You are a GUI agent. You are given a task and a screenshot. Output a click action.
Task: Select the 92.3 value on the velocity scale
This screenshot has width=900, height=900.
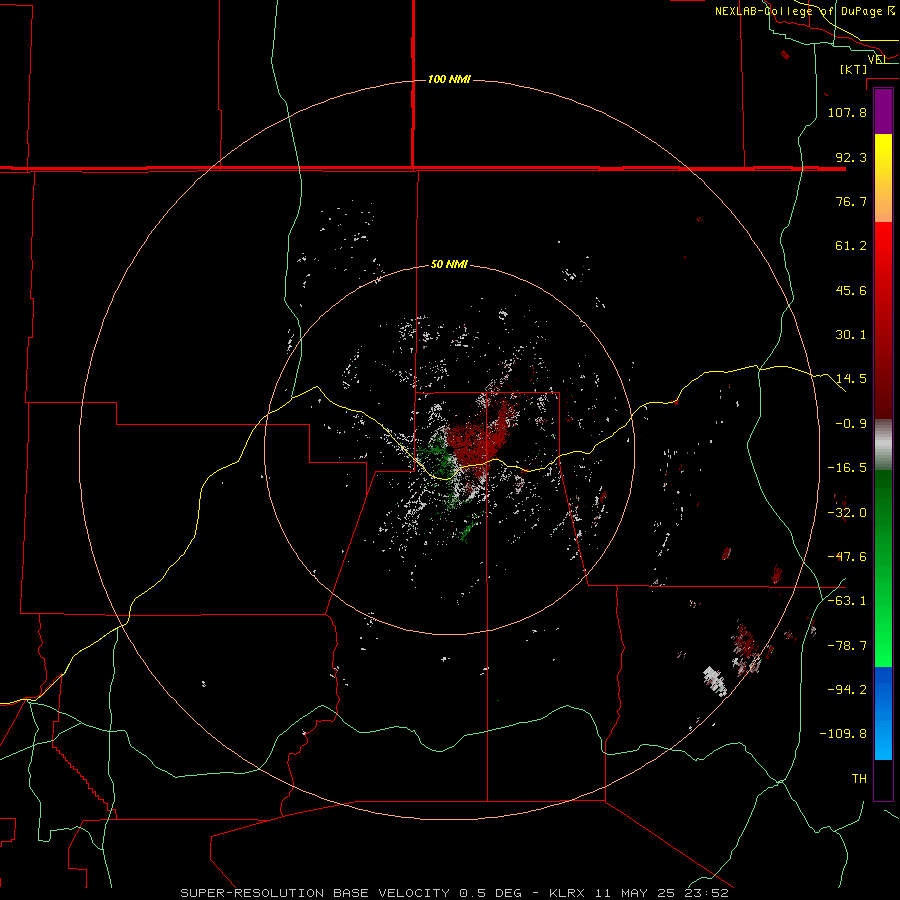click(851, 157)
